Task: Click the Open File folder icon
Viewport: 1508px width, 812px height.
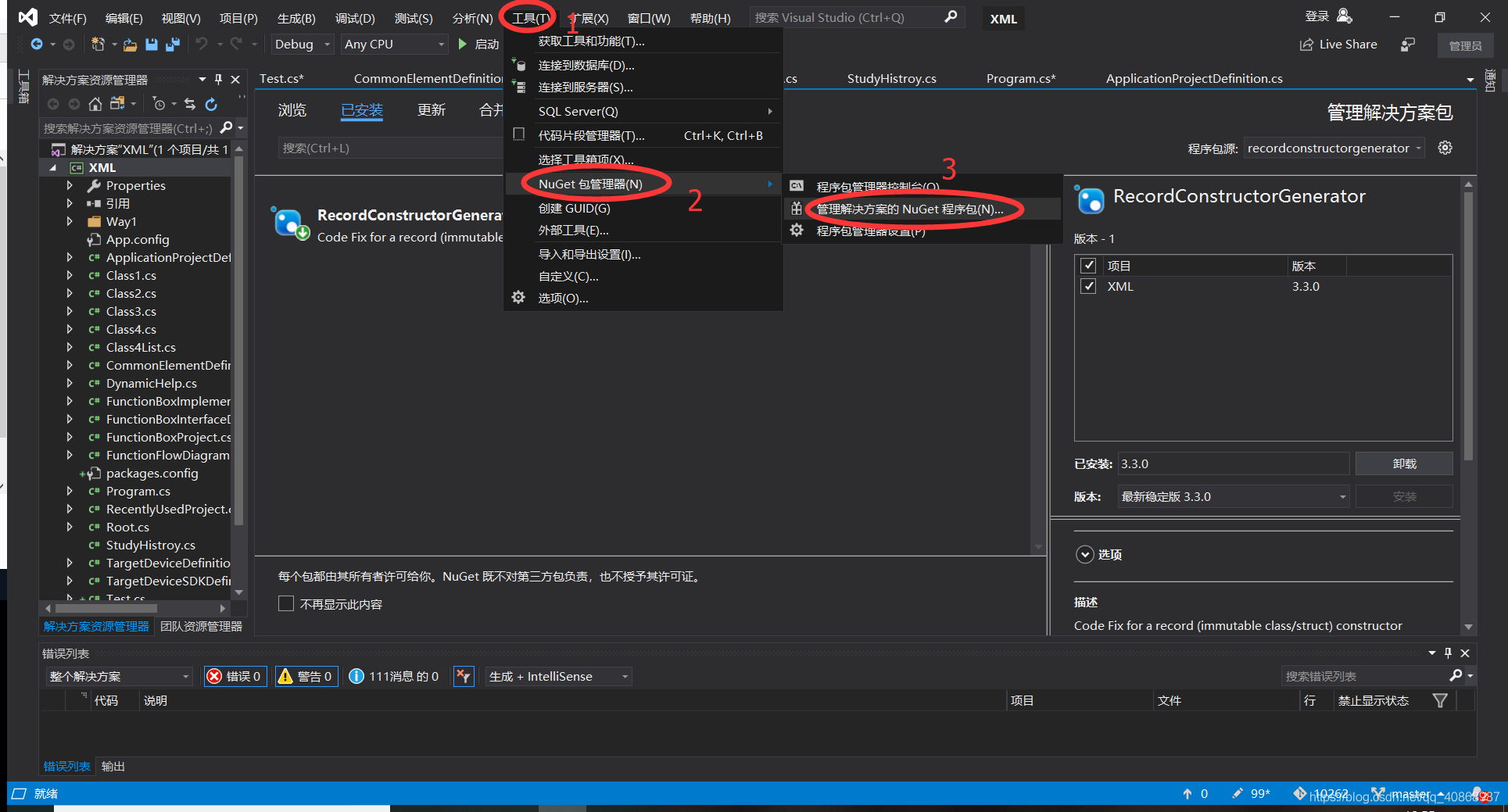Action: (130, 45)
